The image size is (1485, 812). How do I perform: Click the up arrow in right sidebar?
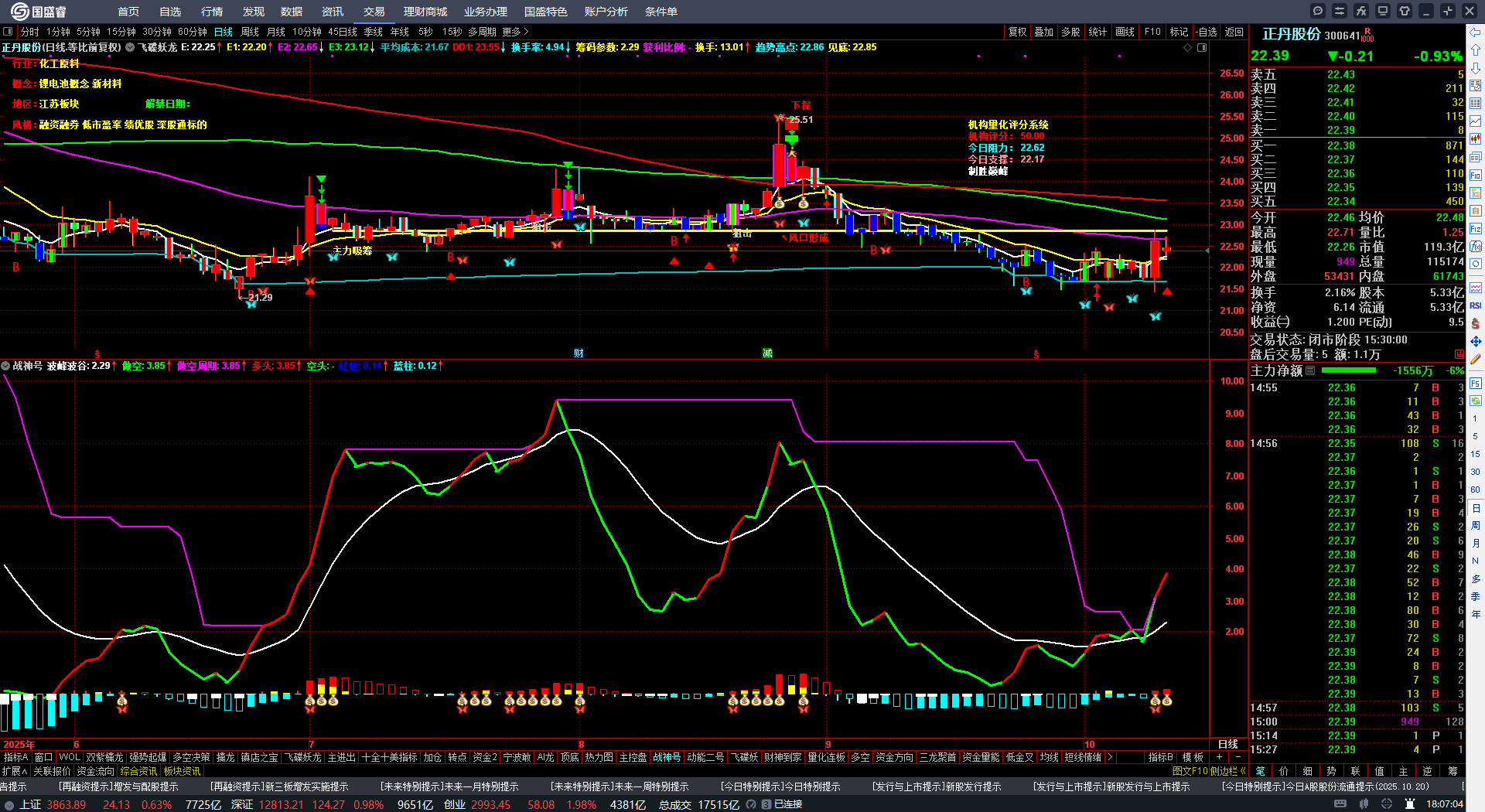click(1476, 49)
